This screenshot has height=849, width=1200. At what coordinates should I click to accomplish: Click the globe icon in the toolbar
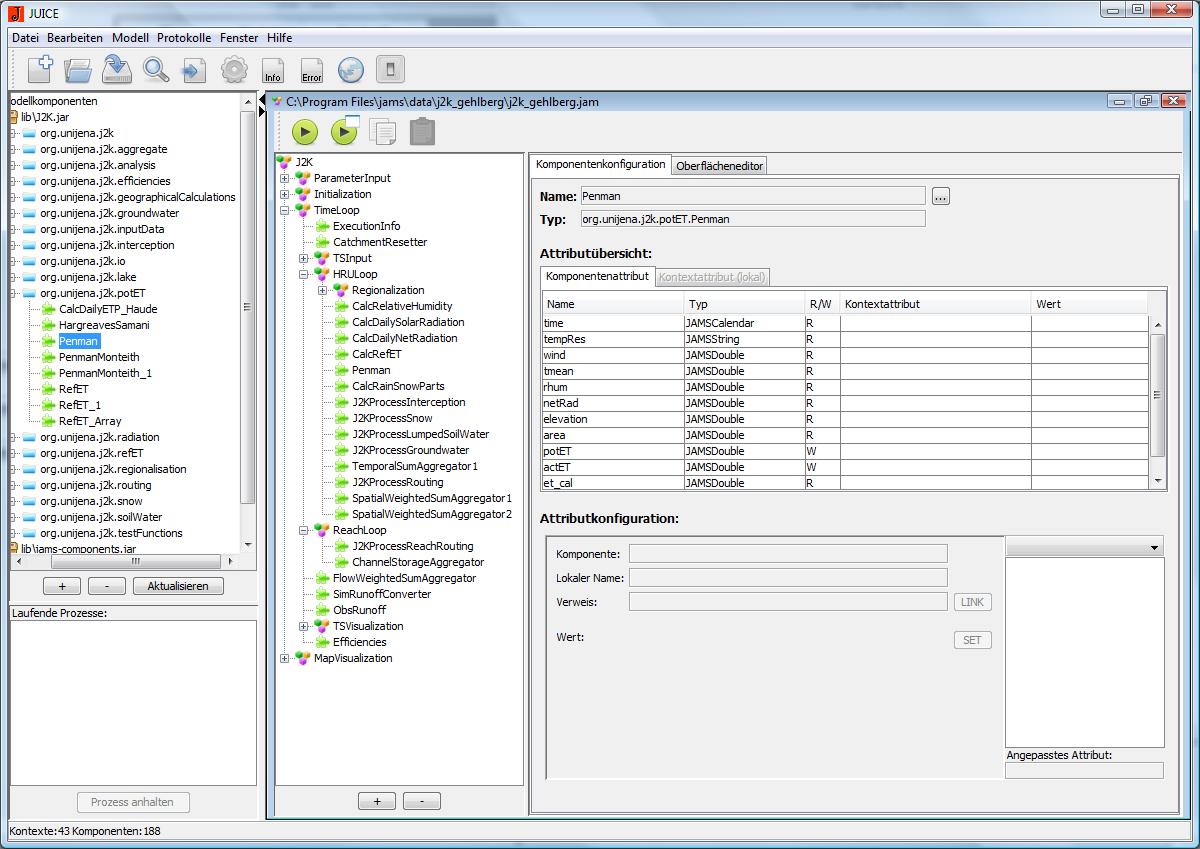[x=350, y=70]
